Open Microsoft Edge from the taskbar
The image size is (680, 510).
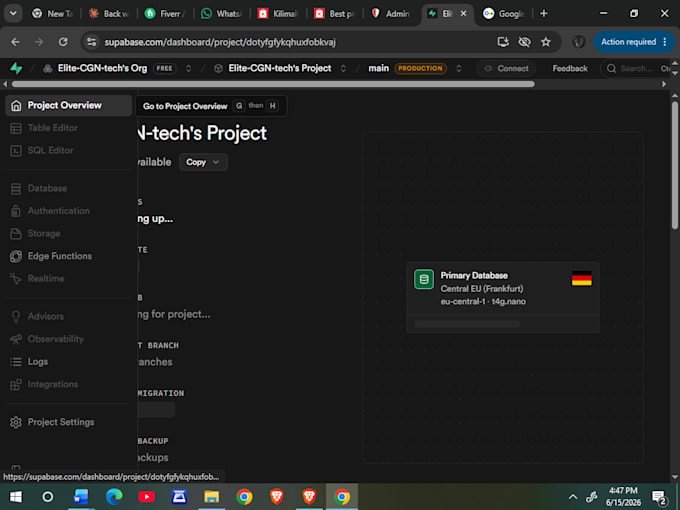pos(114,497)
